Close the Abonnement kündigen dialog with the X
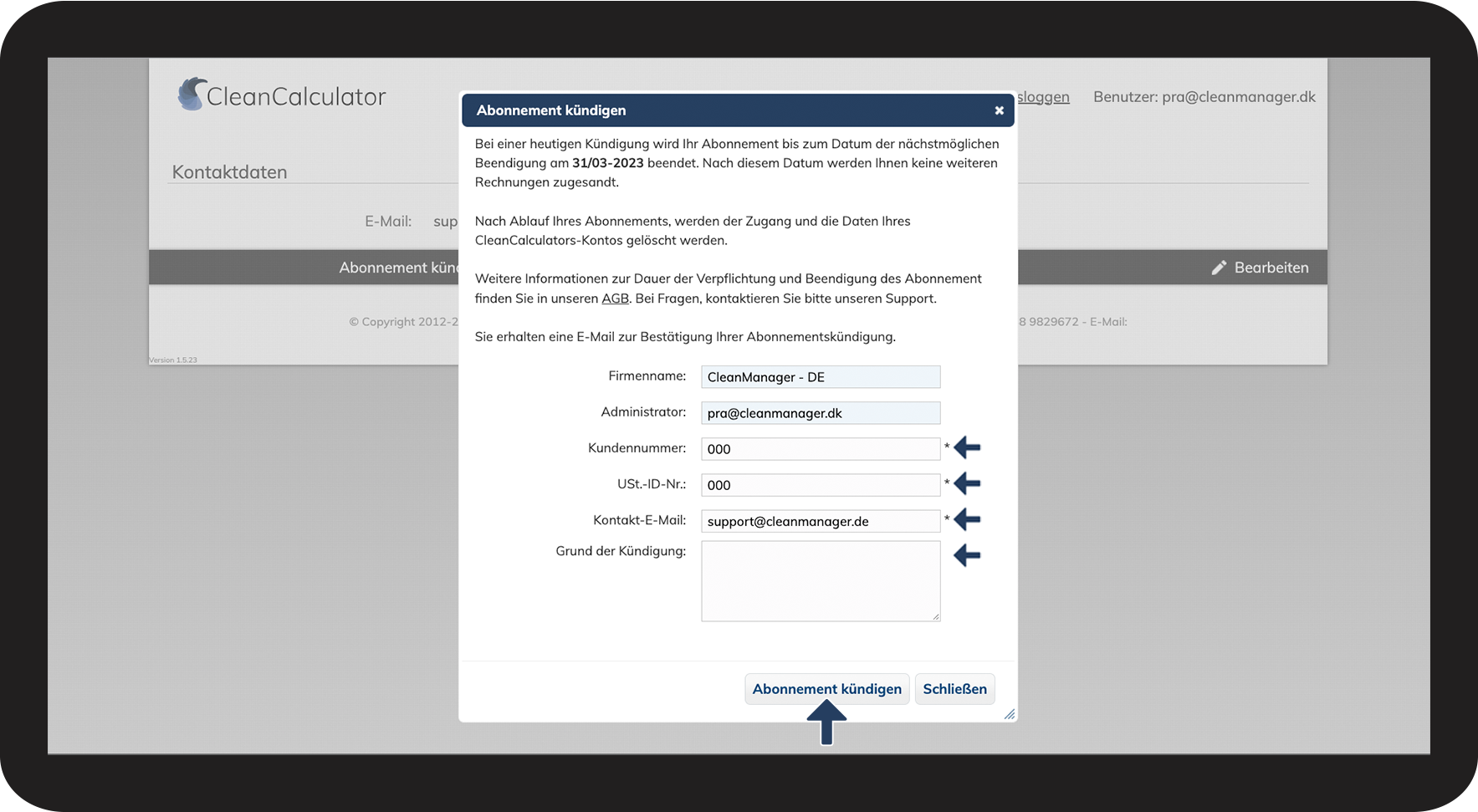Screen dimensions: 1478x812 pos(999,110)
